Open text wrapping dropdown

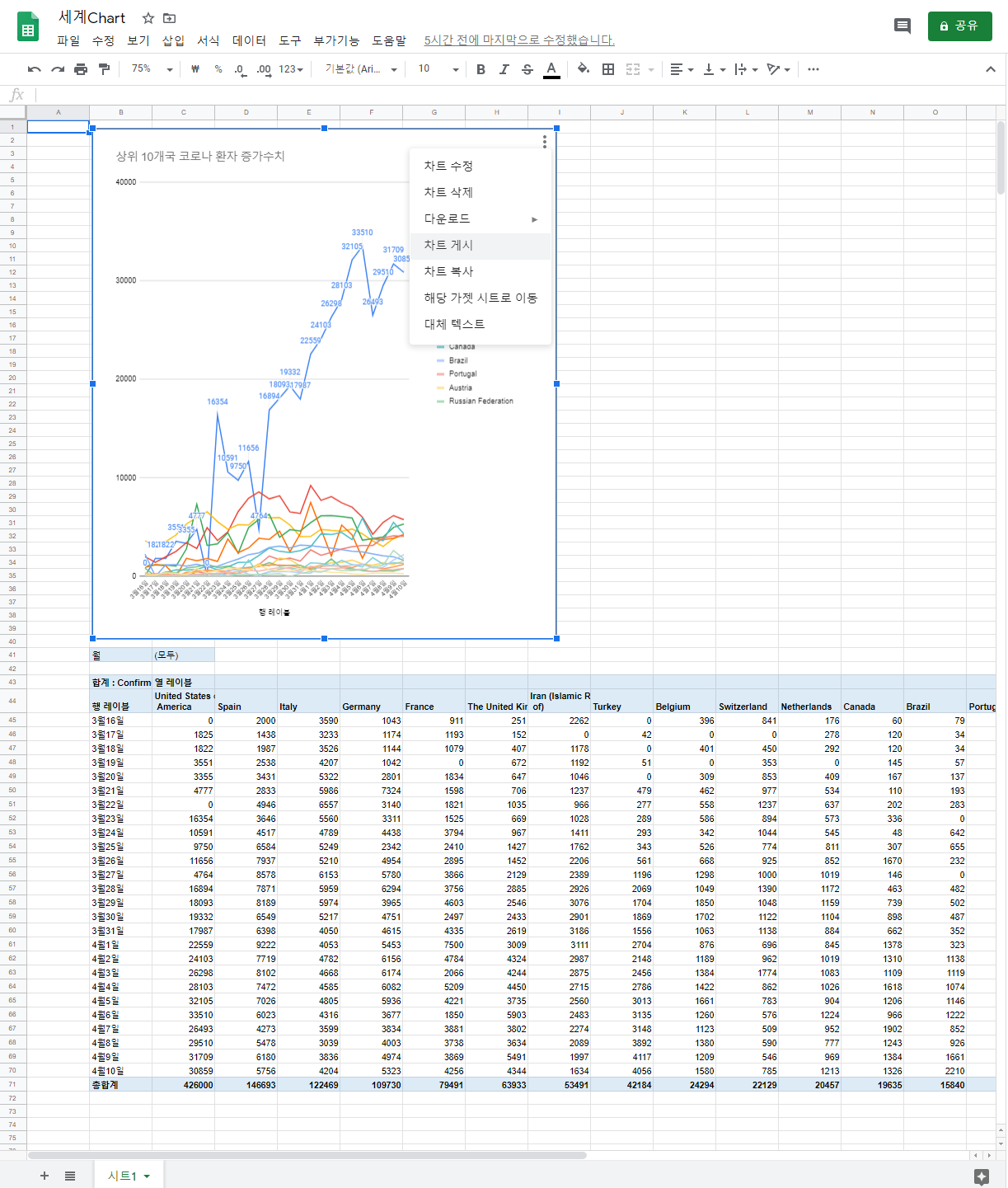[x=746, y=69]
